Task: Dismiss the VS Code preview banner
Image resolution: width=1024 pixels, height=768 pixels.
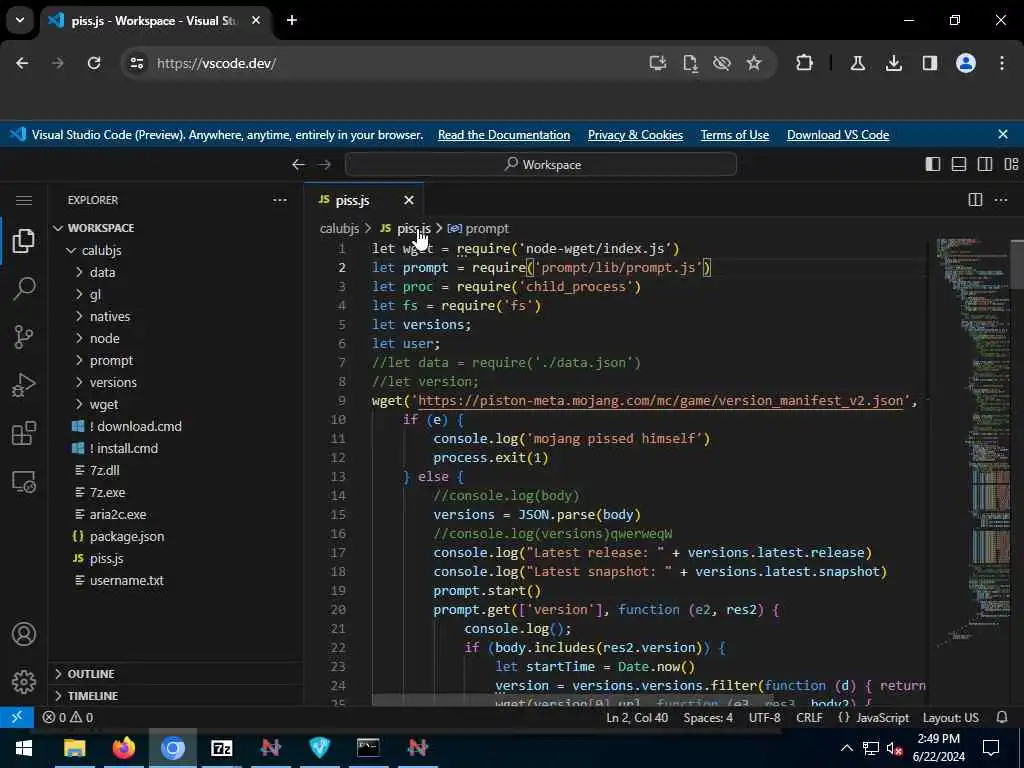Action: pyautogui.click(x=1002, y=134)
